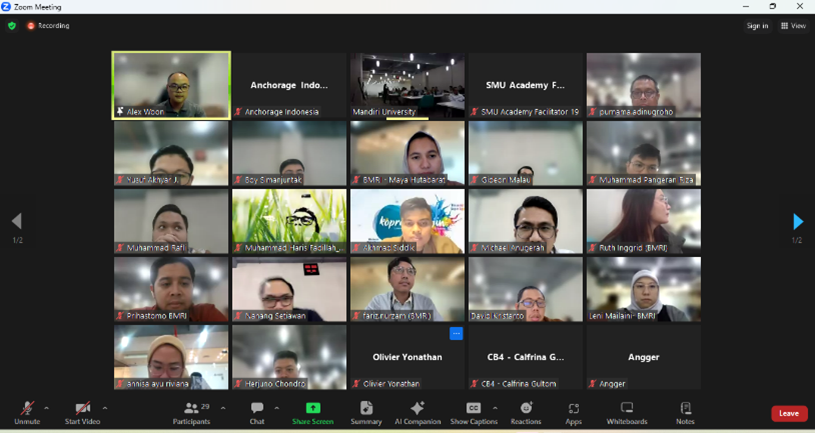The height and width of the screenshot is (433, 815).
Task: Unmute the microphone
Action: tap(27, 412)
